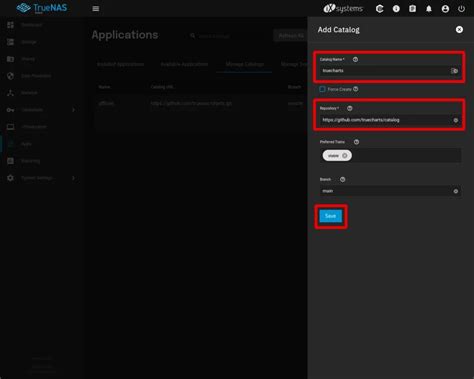The width and height of the screenshot is (474, 379).
Task: Enable the Force Create checkbox
Action: pyautogui.click(x=322, y=89)
